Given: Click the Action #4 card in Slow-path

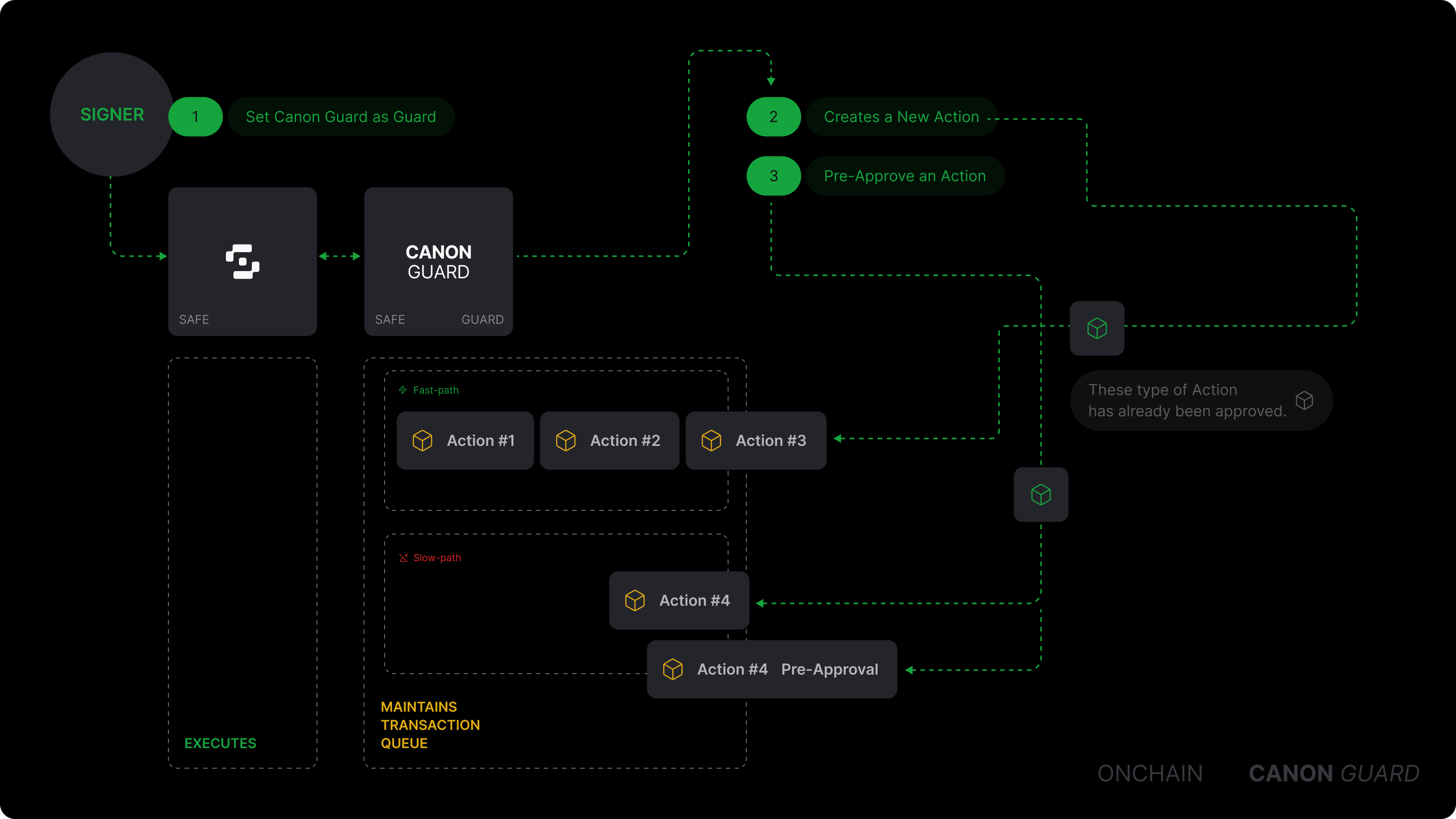Looking at the screenshot, I should tap(679, 600).
